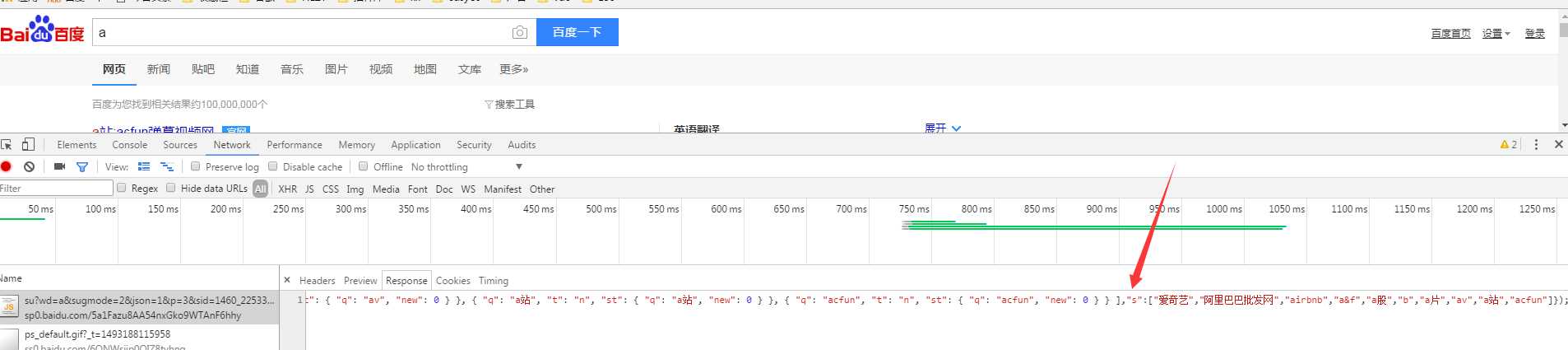
Task: Select DevTools Network panel
Action: 232,145
